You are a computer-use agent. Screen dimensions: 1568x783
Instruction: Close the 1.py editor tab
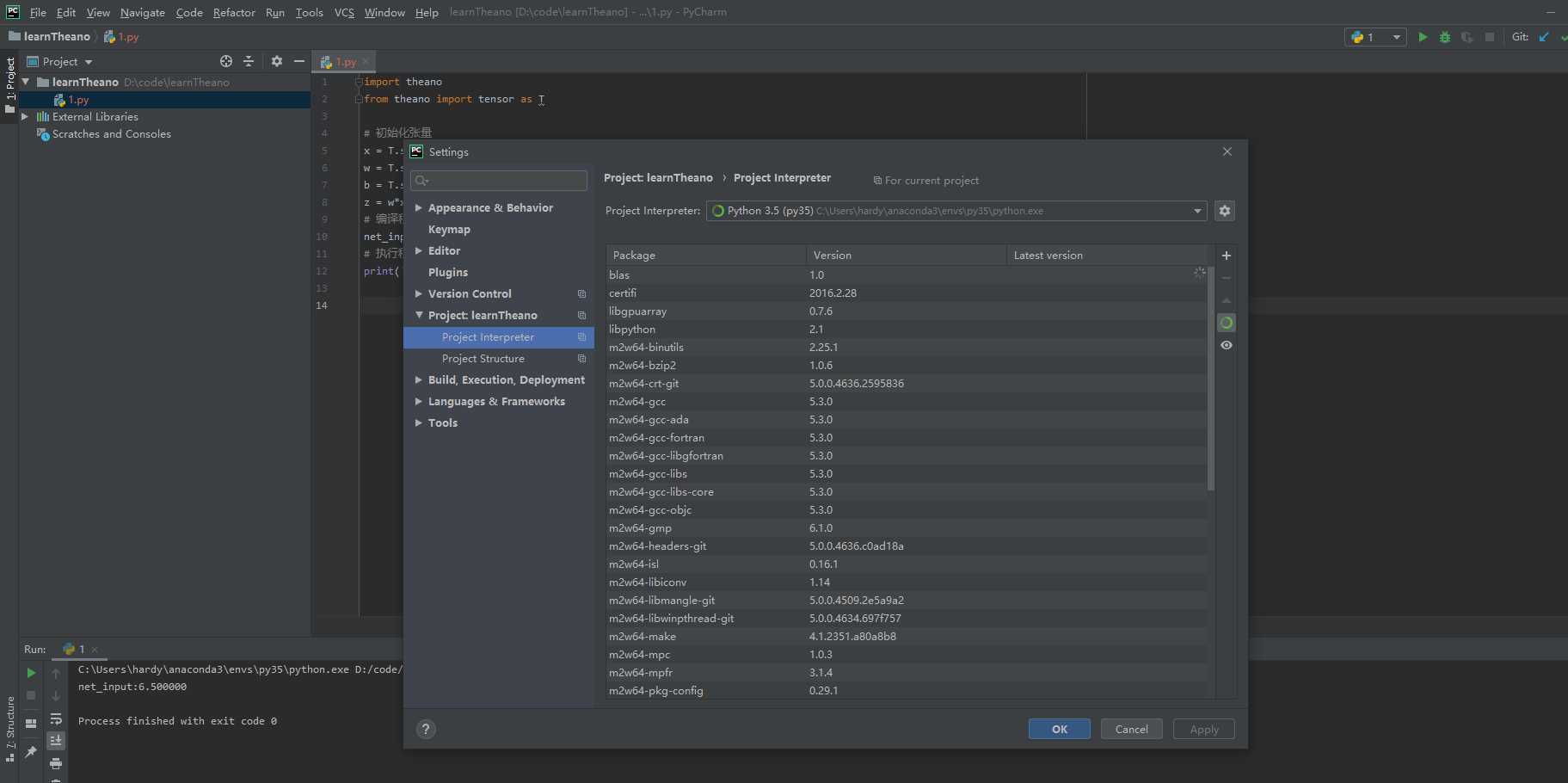click(366, 61)
